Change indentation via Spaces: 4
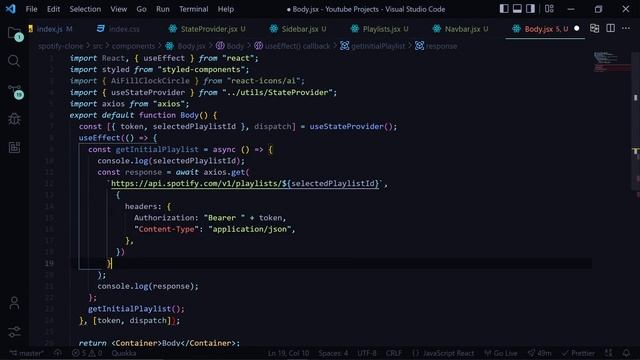The width and height of the screenshot is (640, 360). click(x=333, y=353)
